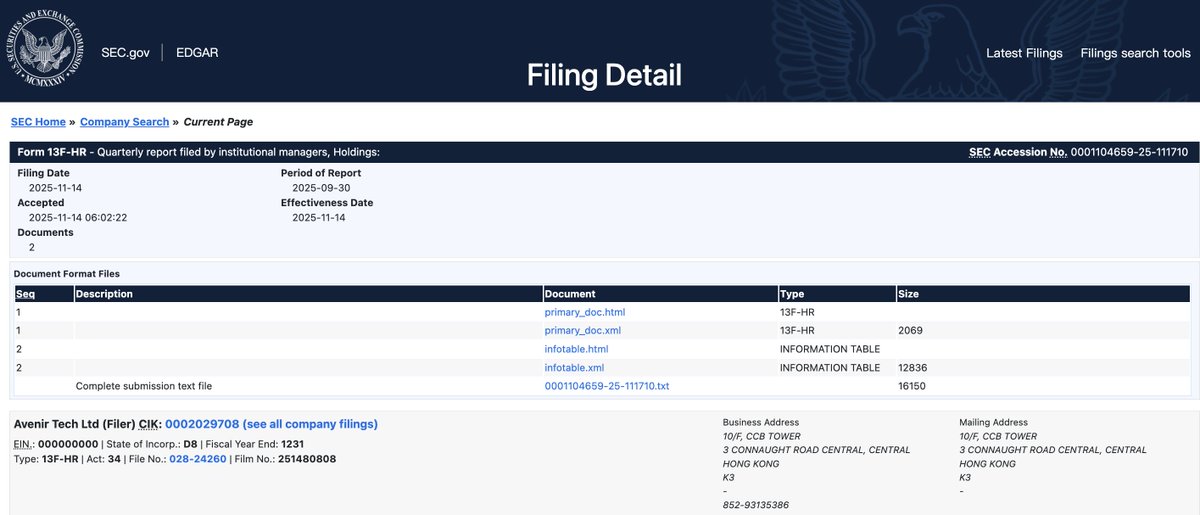This screenshot has height=515, width=1200.
Task: Select the Film No. 251480808 value
Action: (307, 458)
